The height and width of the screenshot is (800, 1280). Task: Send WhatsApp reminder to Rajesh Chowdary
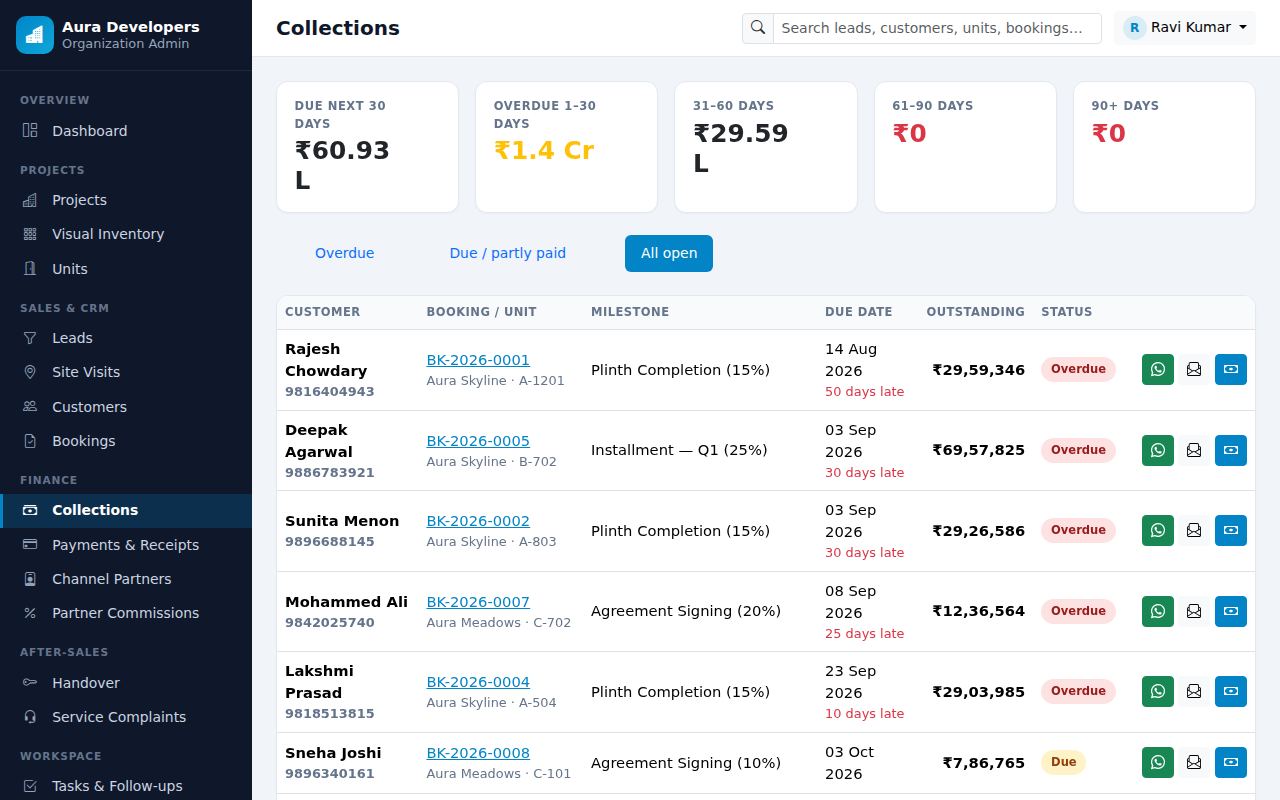point(1158,370)
